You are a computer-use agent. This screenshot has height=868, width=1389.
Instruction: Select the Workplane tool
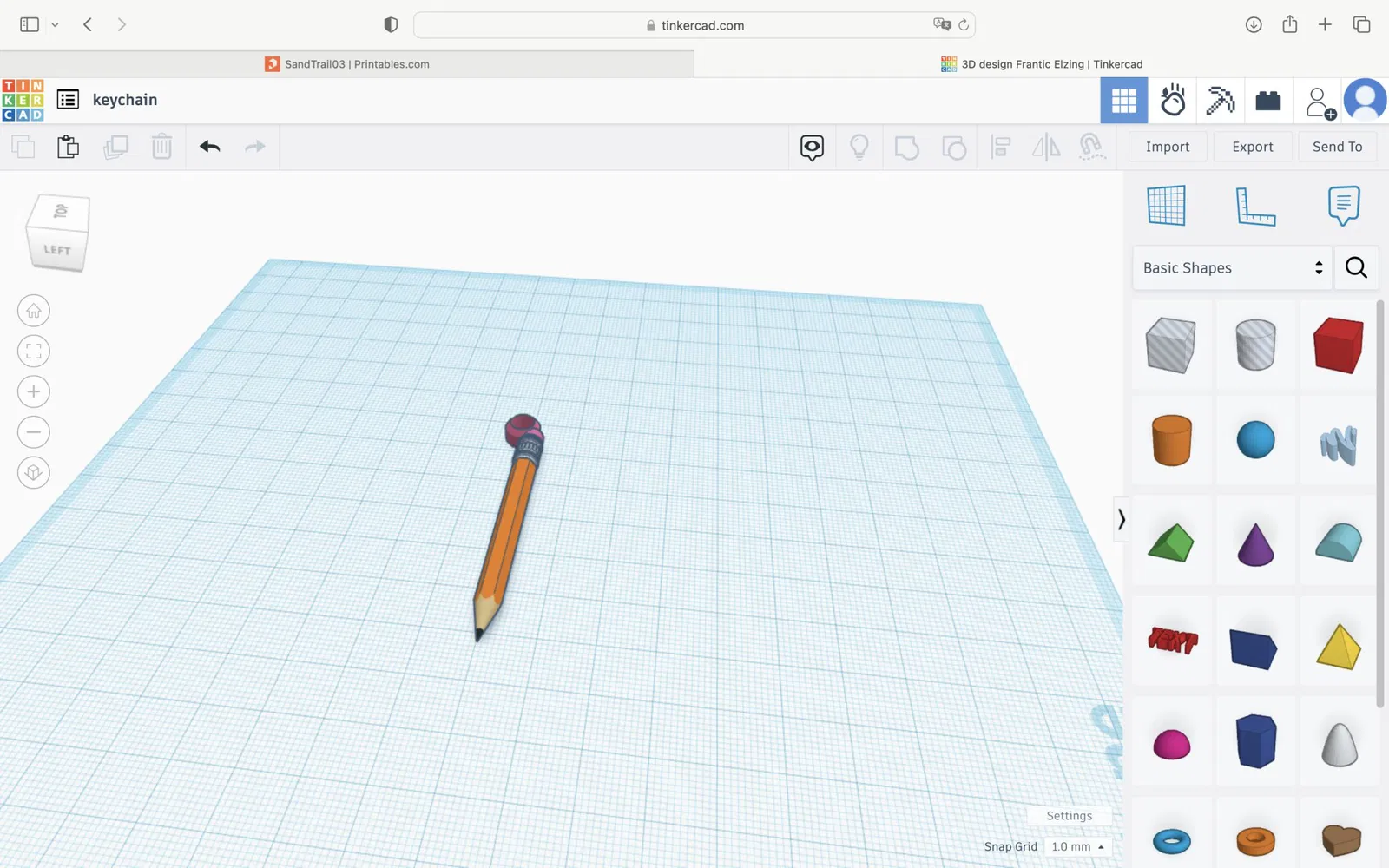(x=1166, y=206)
